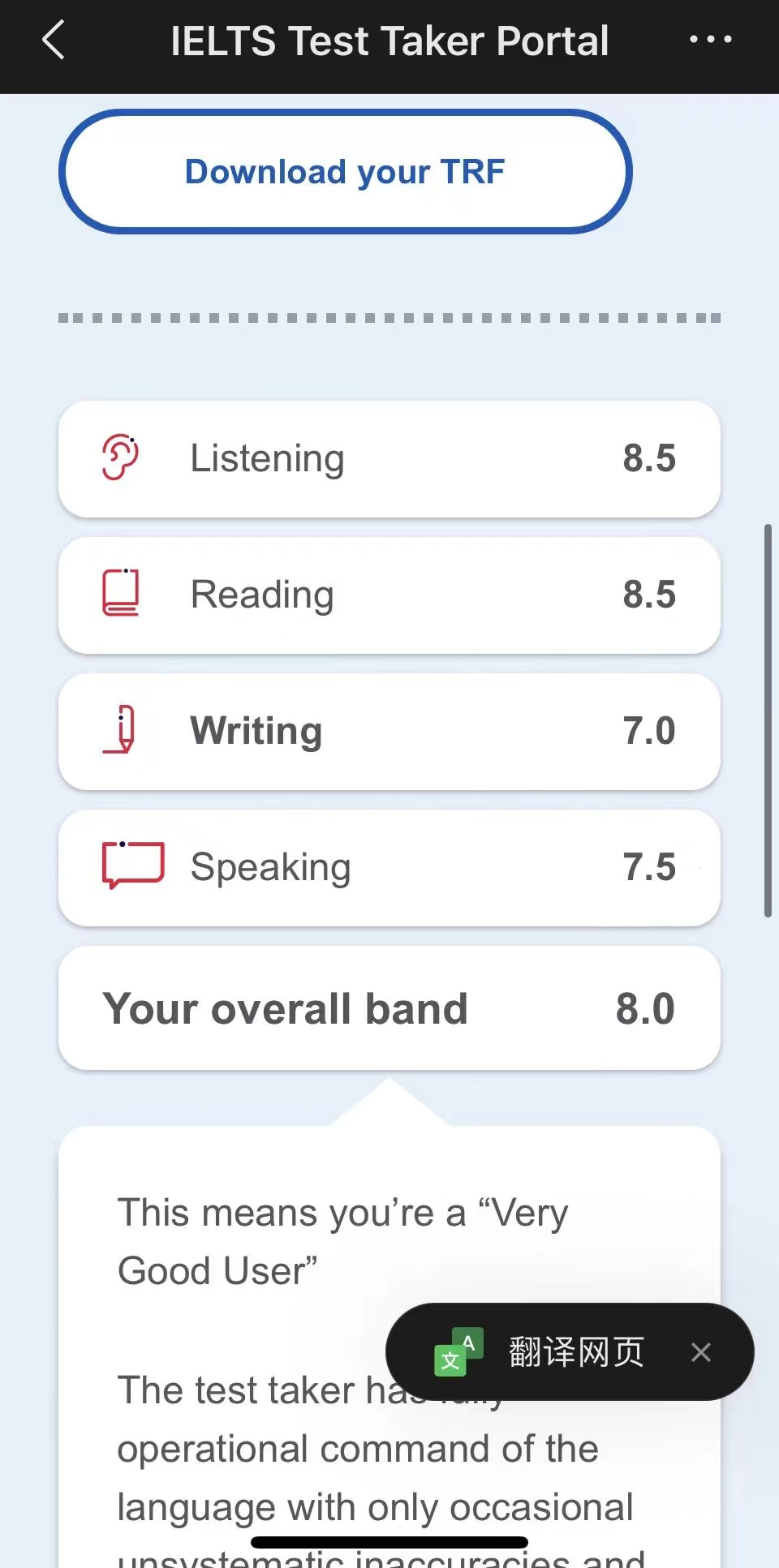Select the Speaking score card
779x1568 pixels.
tap(389, 868)
